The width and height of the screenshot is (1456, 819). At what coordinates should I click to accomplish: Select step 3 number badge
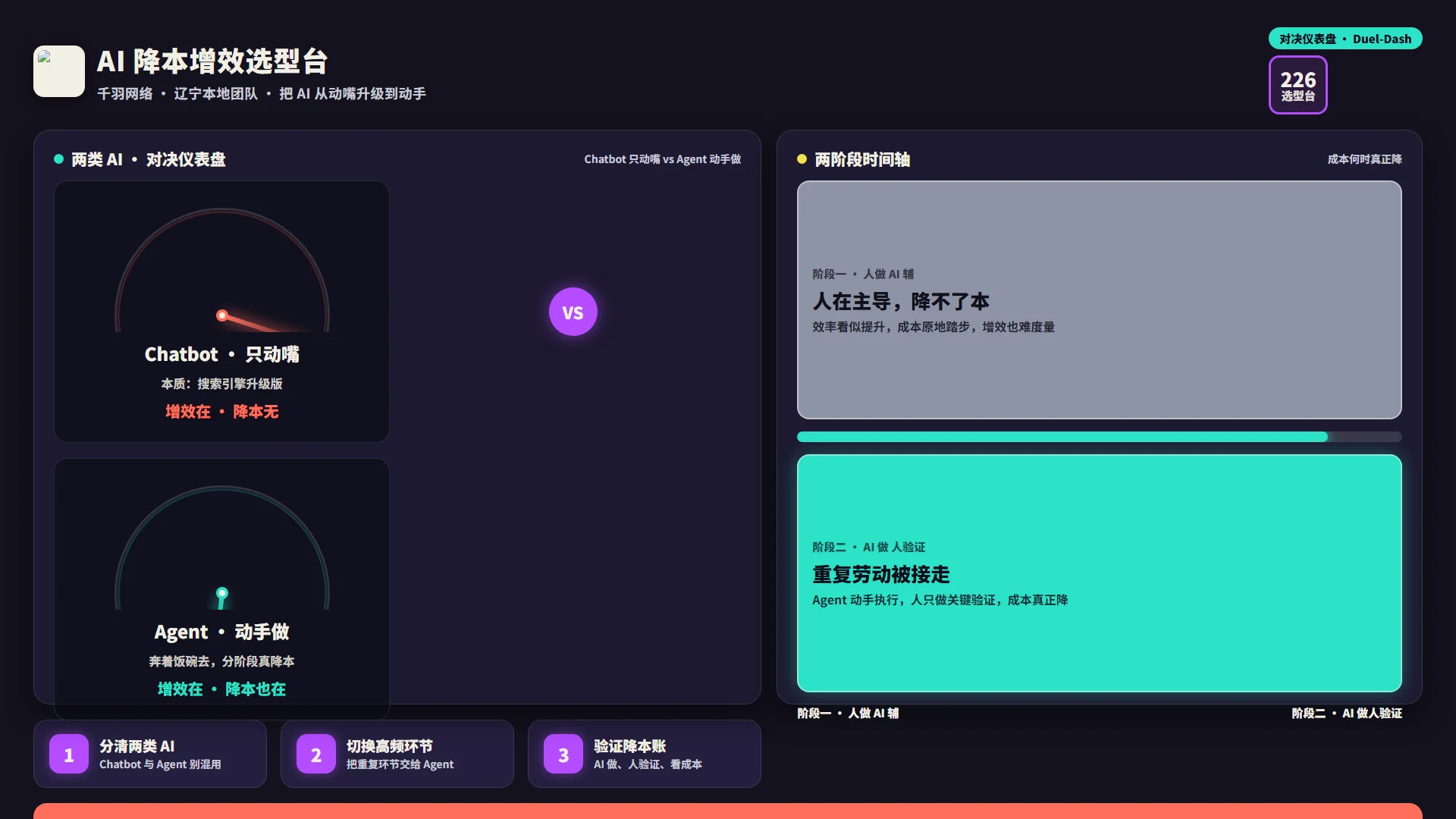(x=563, y=754)
